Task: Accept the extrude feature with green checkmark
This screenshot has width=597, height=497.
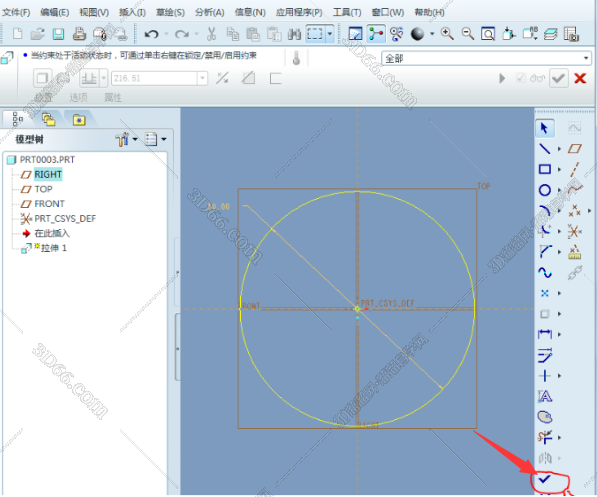Action: click(558, 78)
